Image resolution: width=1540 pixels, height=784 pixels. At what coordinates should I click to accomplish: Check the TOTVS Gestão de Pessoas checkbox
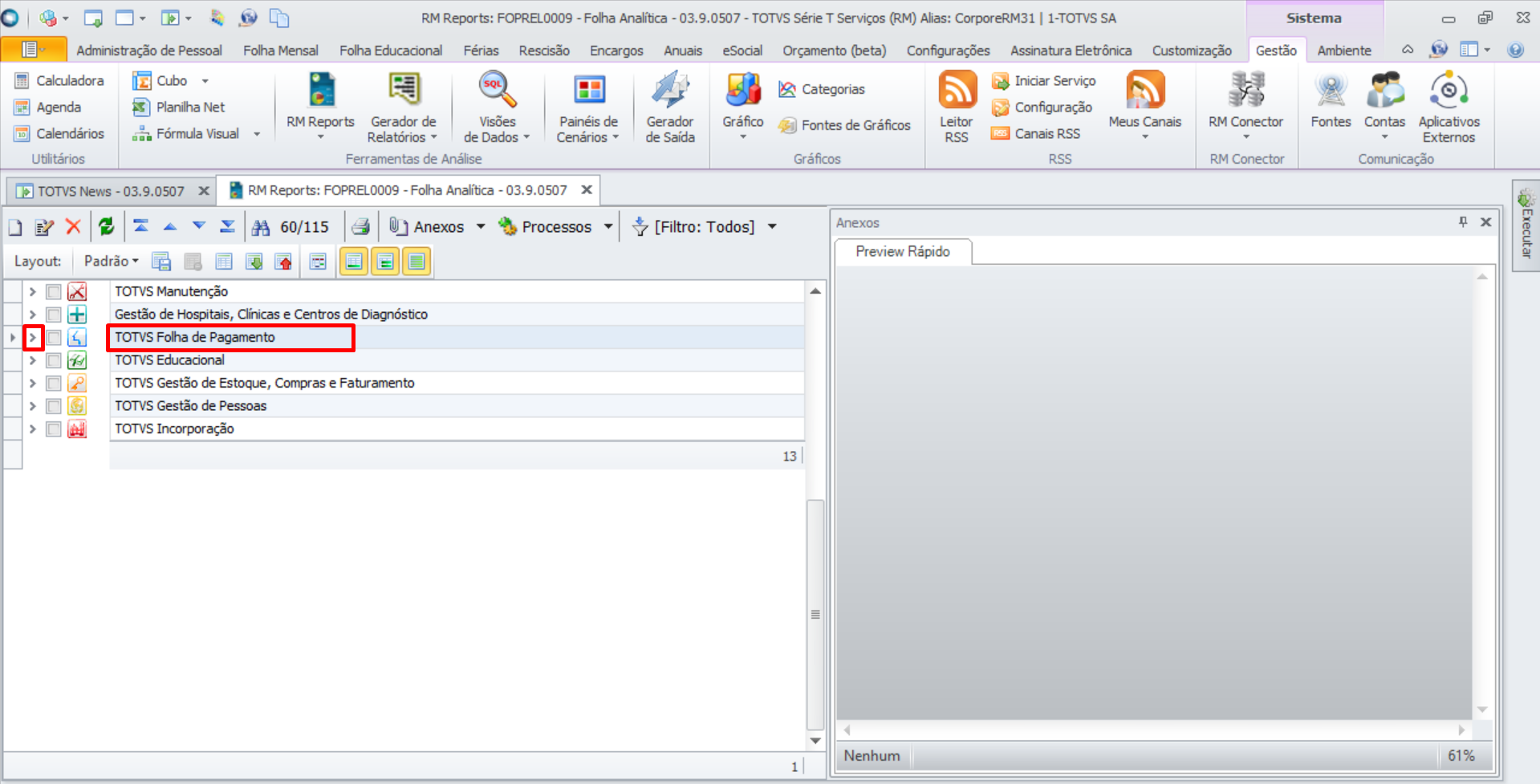(54, 406)
